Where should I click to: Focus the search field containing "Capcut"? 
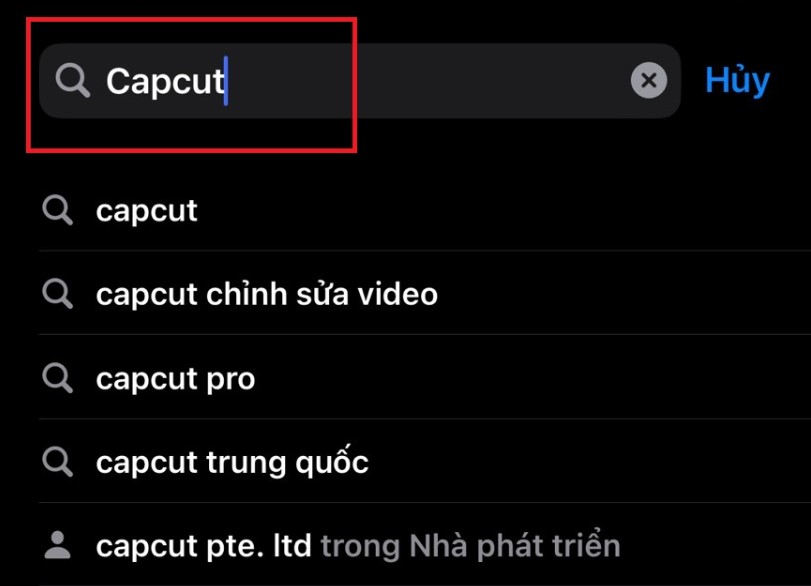coord(359,81)
